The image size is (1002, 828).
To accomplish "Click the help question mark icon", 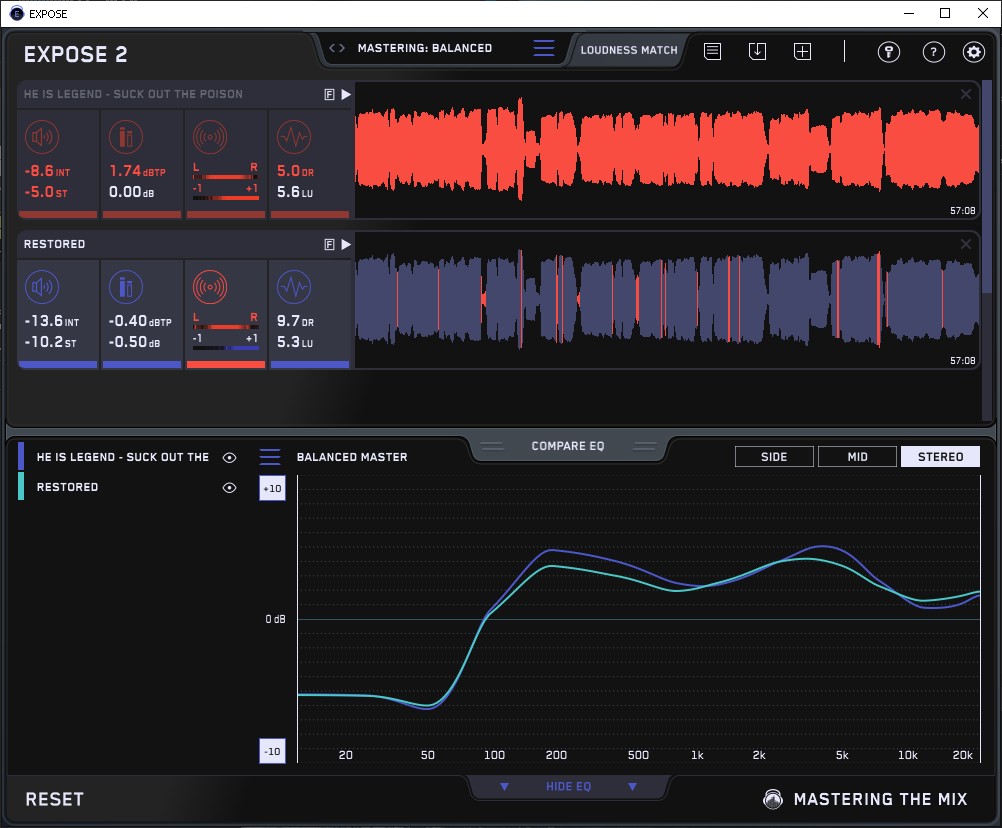I will click(933, 52).
